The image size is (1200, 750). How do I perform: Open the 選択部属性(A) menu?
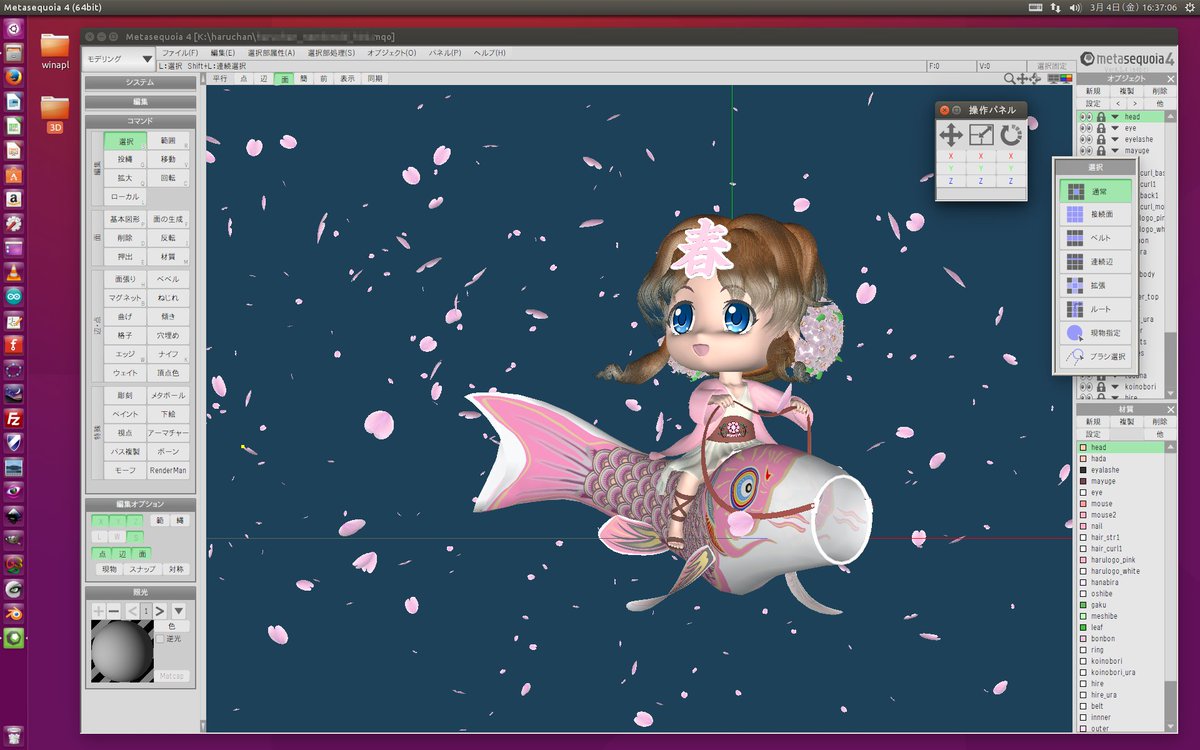coord(271,52)
